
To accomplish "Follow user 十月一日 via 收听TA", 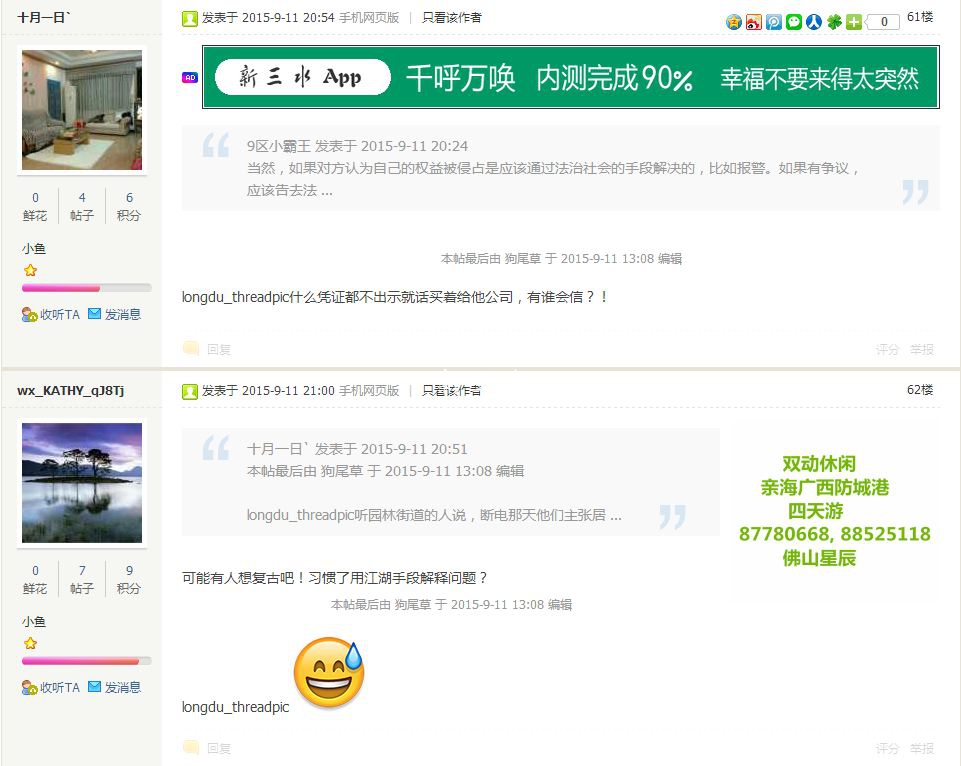I will click(51, 314).
